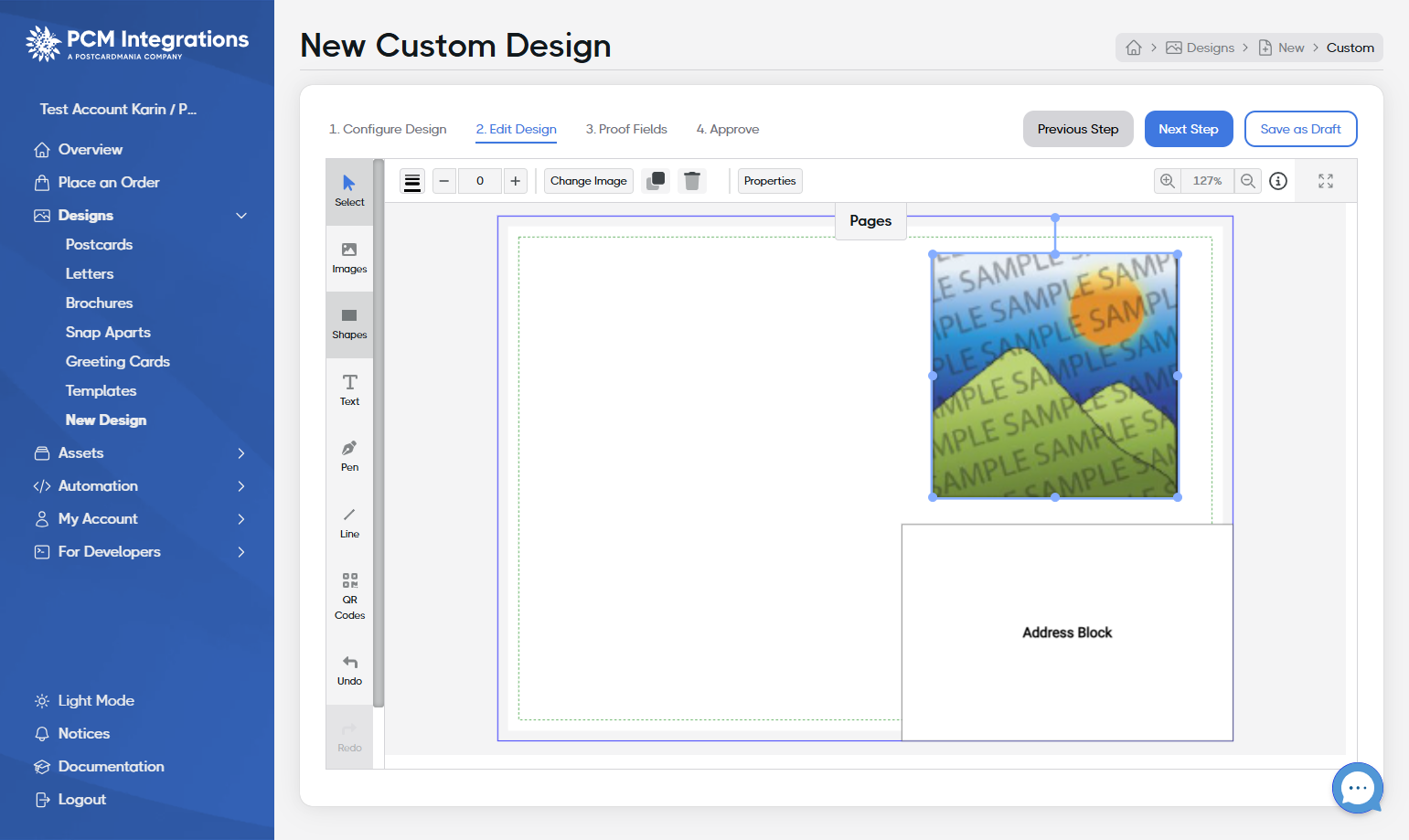Delete selected element with trash icon
The image size is (1409, 840).
coord(692,181)
